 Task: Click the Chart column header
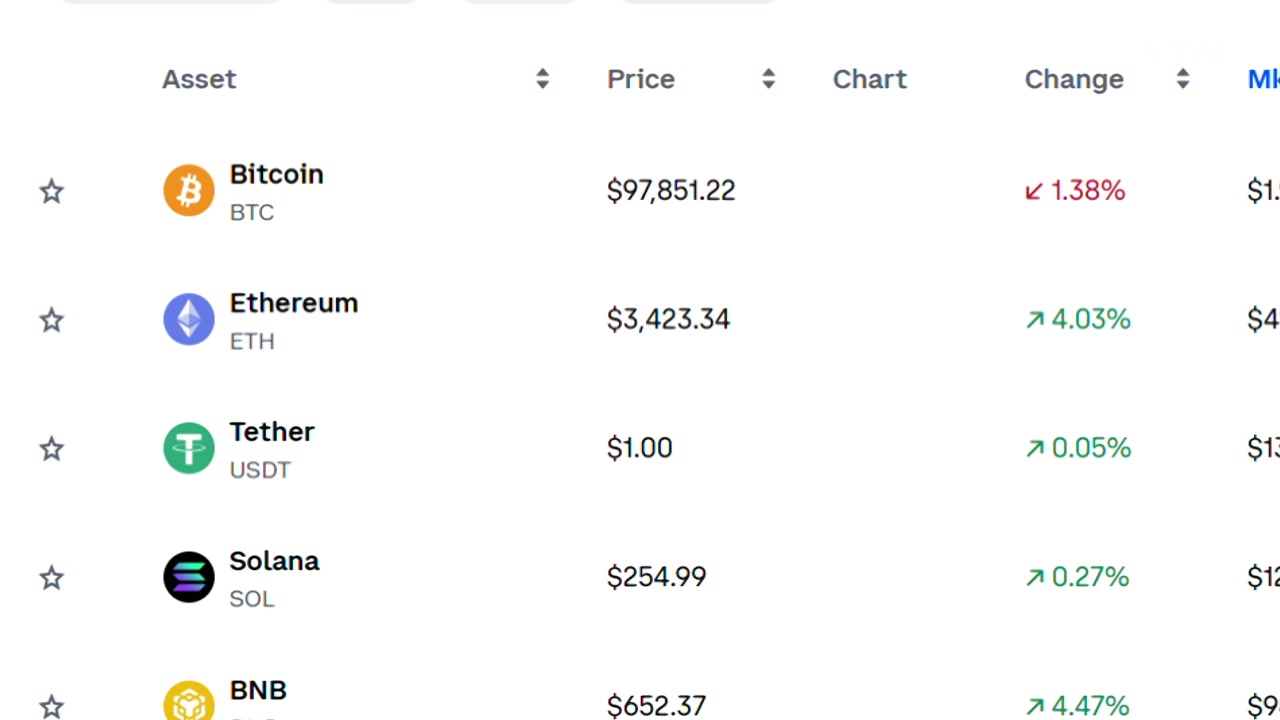pyautogui.click(x=869, y=79)
